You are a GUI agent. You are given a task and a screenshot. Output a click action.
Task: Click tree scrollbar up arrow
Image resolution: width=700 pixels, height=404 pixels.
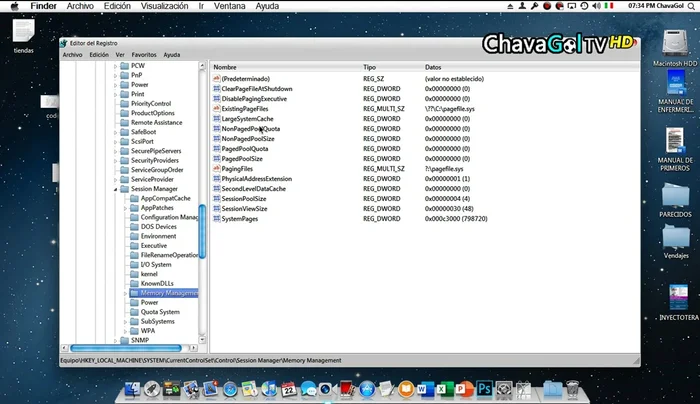[202, 66]
